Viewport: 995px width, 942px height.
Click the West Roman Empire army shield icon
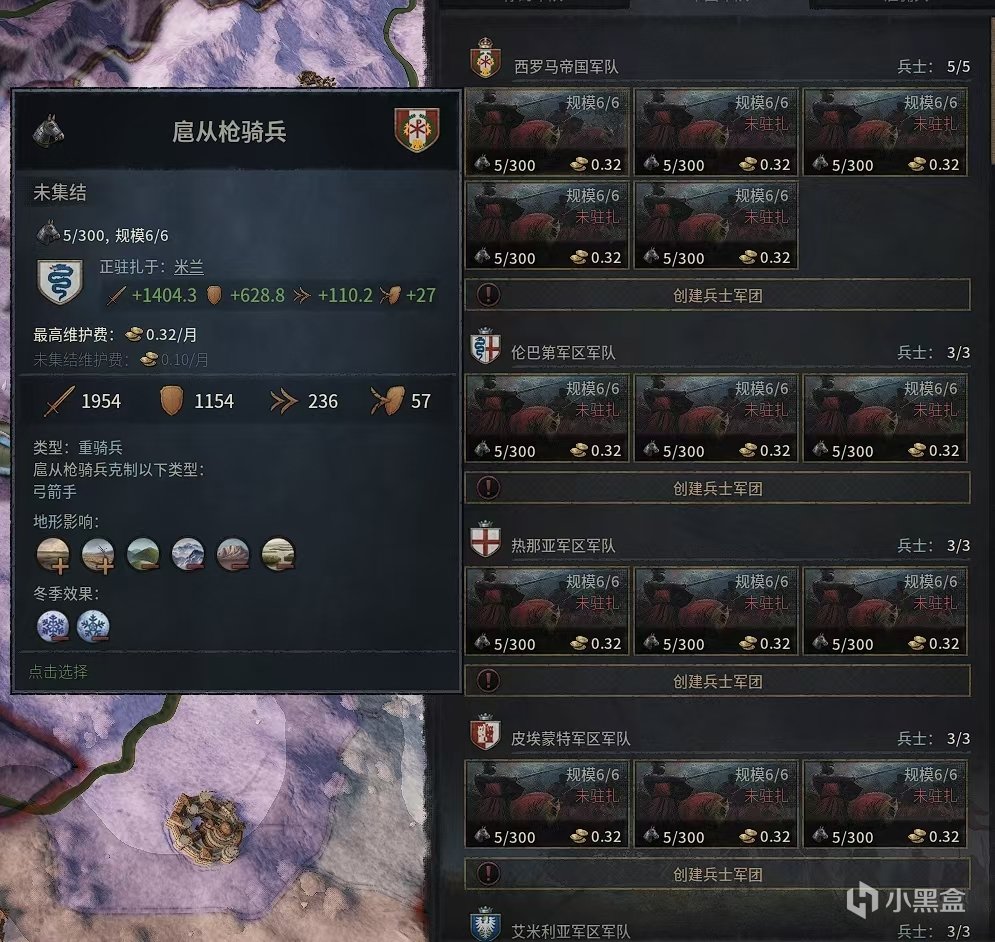[x=485, y=58]
